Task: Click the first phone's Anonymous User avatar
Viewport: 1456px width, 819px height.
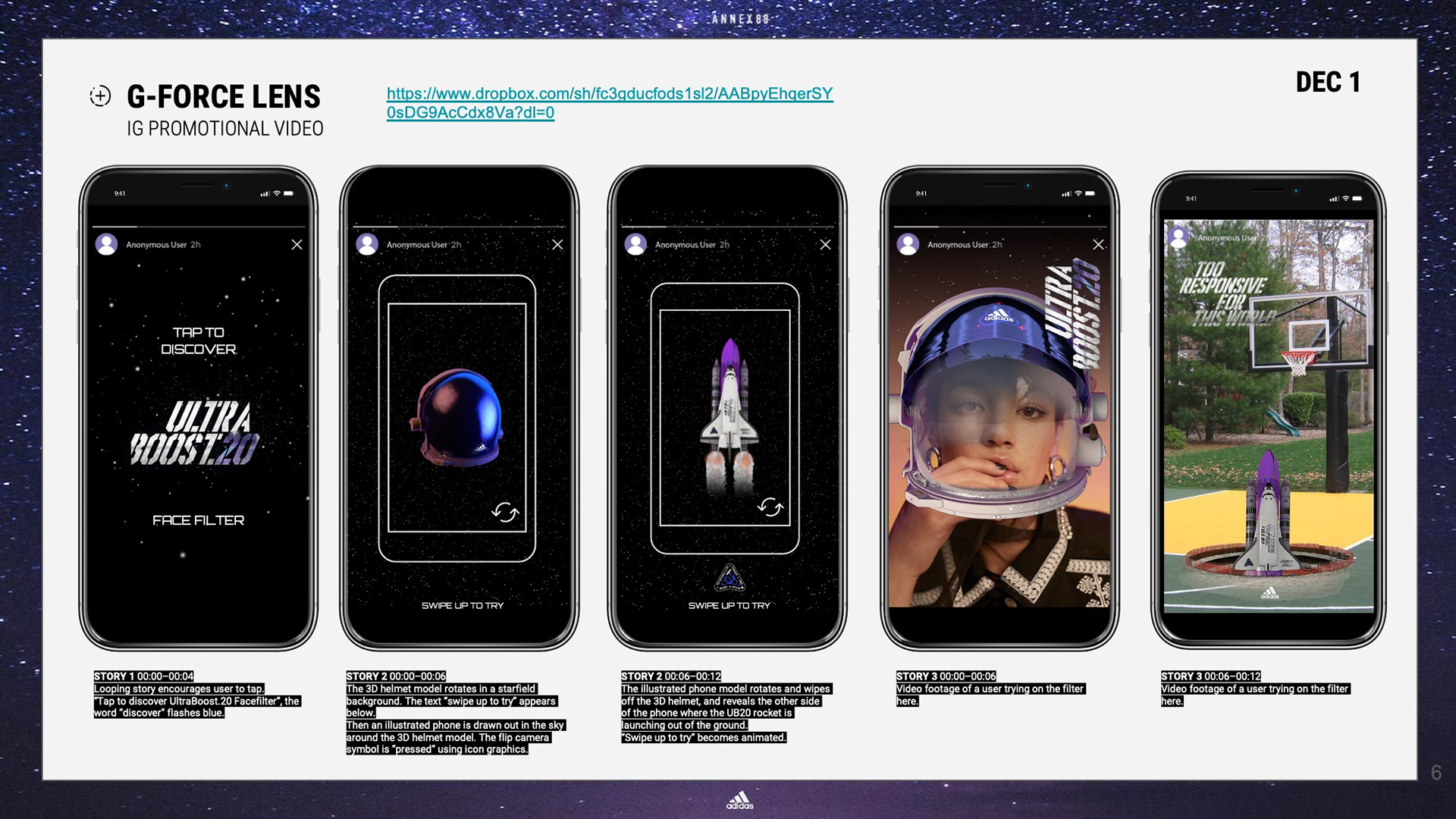Action: pyautogui.click(x=106, y=244)
